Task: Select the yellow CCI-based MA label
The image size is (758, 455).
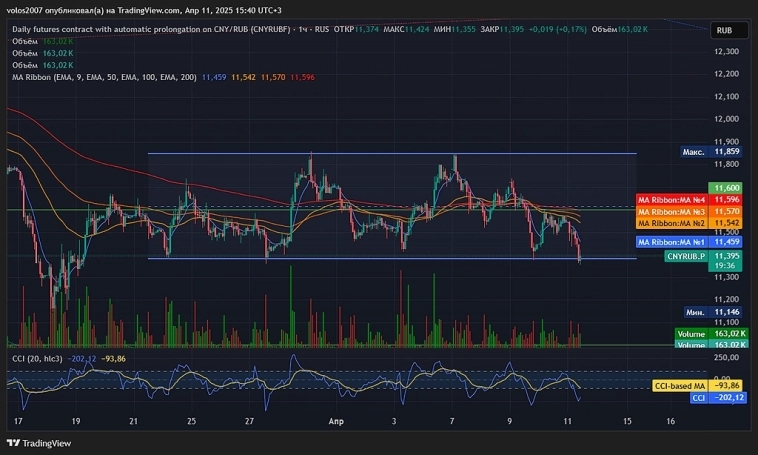Action: tap(679, 385)
